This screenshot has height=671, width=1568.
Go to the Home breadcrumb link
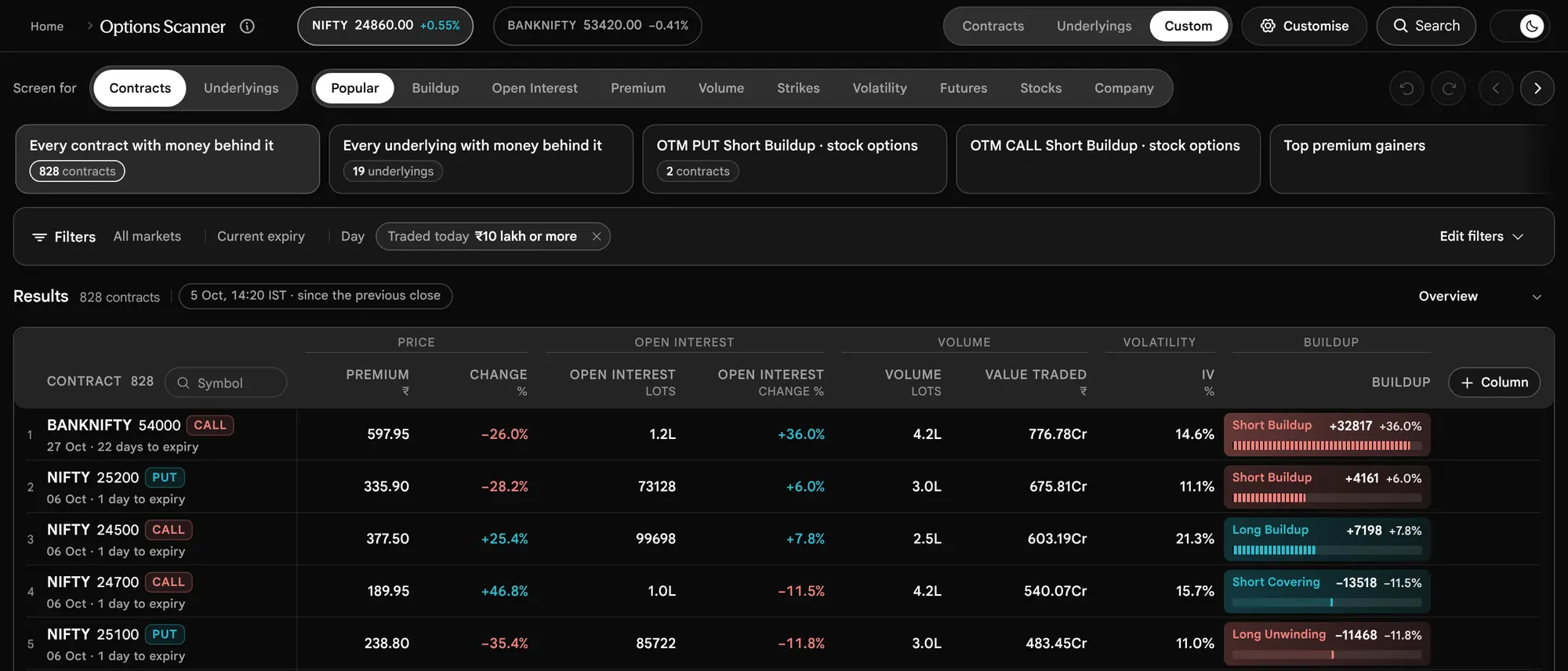(x=47, y=26)
